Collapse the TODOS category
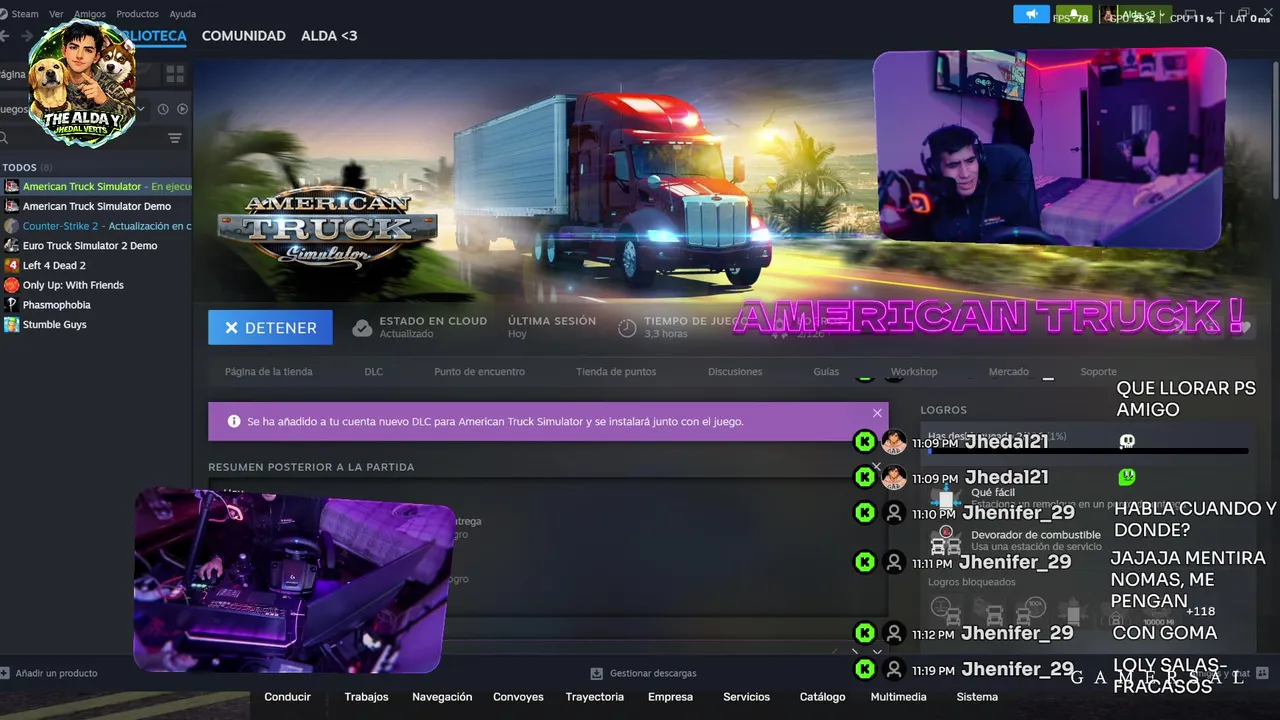Image resolution: width=1280 pixels, height=720 pixels. pyautogui.click(x=20, y=167)
